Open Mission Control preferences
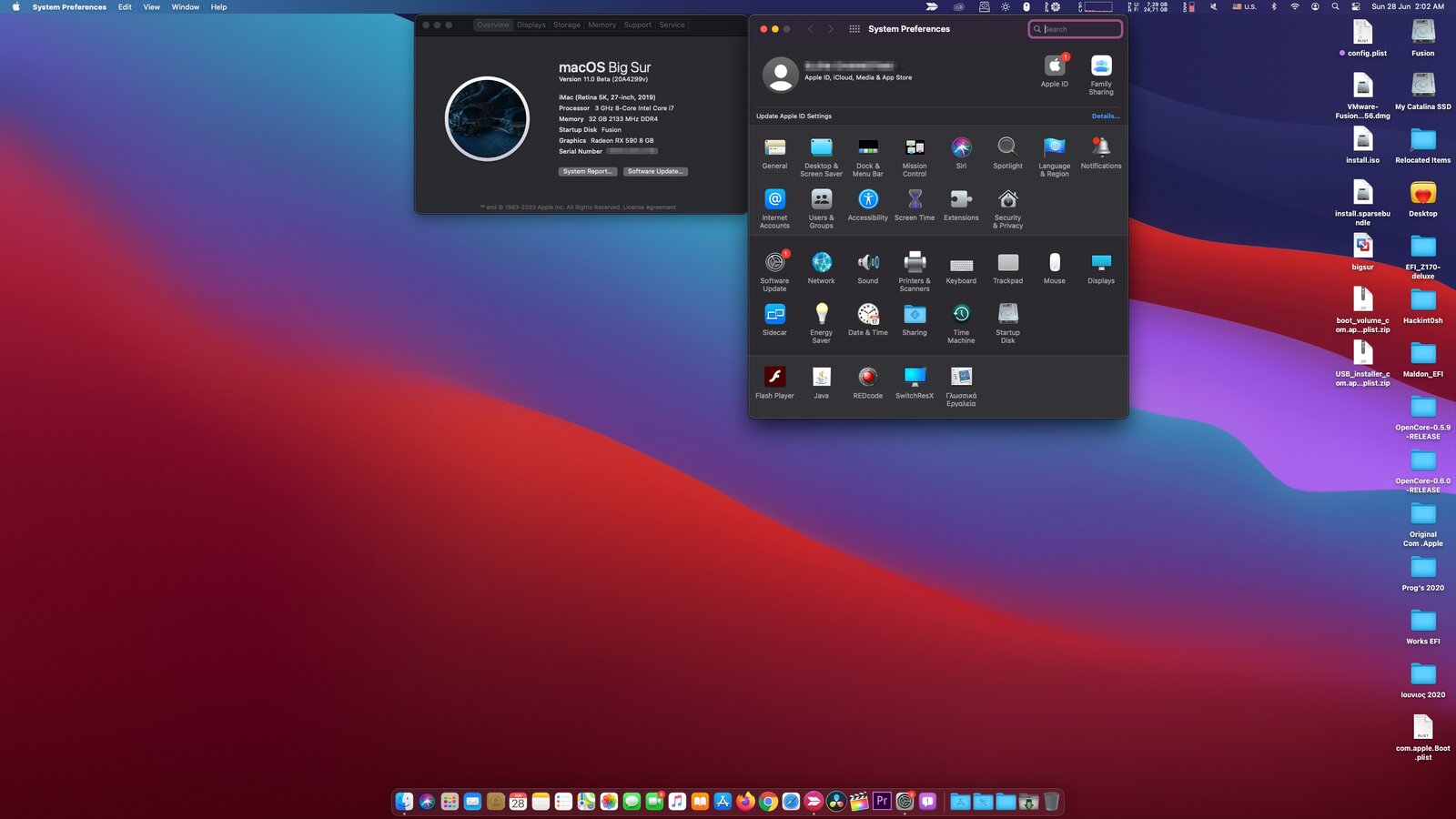 915,147
